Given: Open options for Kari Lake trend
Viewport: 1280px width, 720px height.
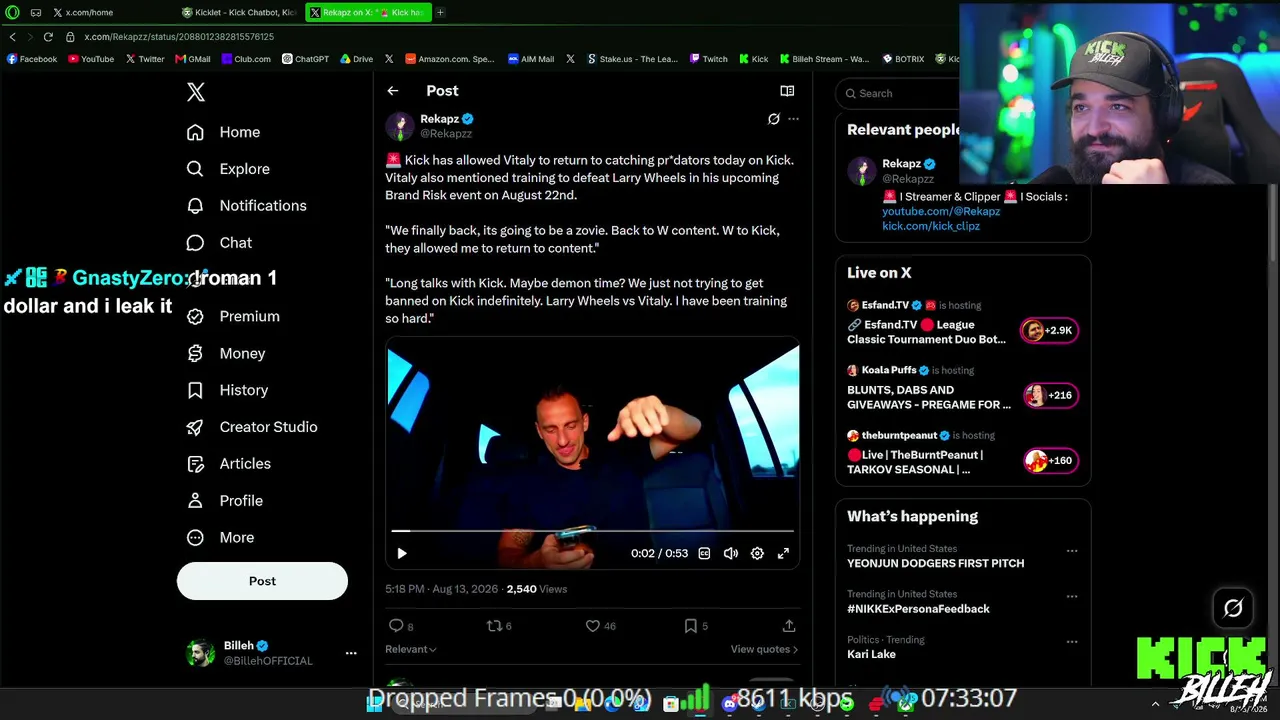Looking at the screenshot, I should (1072, 642).
